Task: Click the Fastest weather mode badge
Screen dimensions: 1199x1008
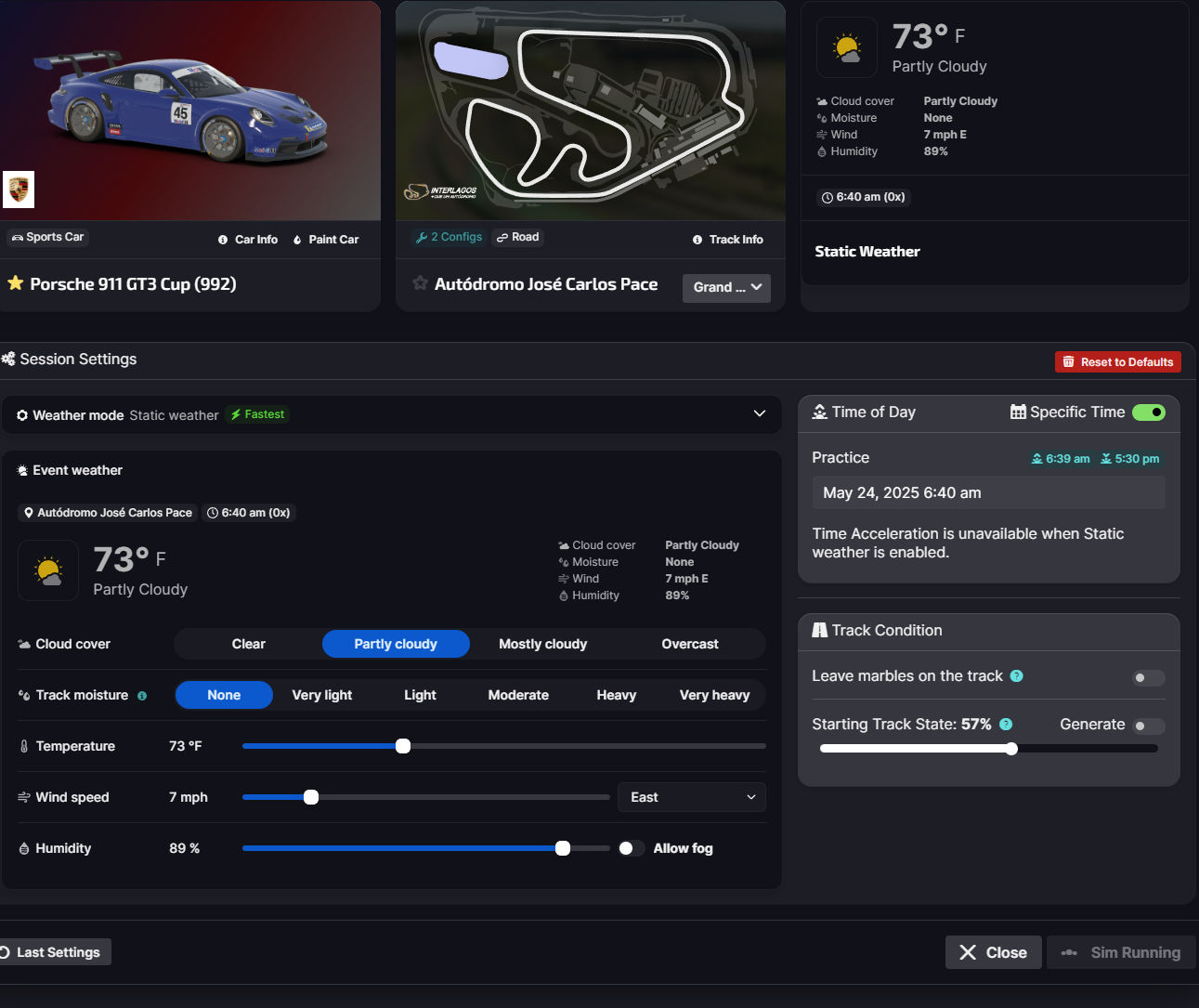Action: (257, 414)
